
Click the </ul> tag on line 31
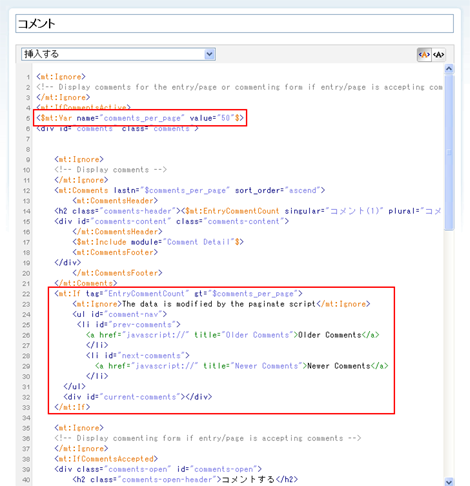pyautogui.click(x=75, y=387)
